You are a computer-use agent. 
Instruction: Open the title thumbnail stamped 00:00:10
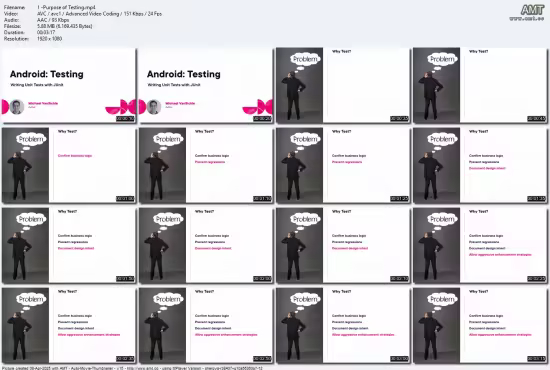tap(68, 86)
